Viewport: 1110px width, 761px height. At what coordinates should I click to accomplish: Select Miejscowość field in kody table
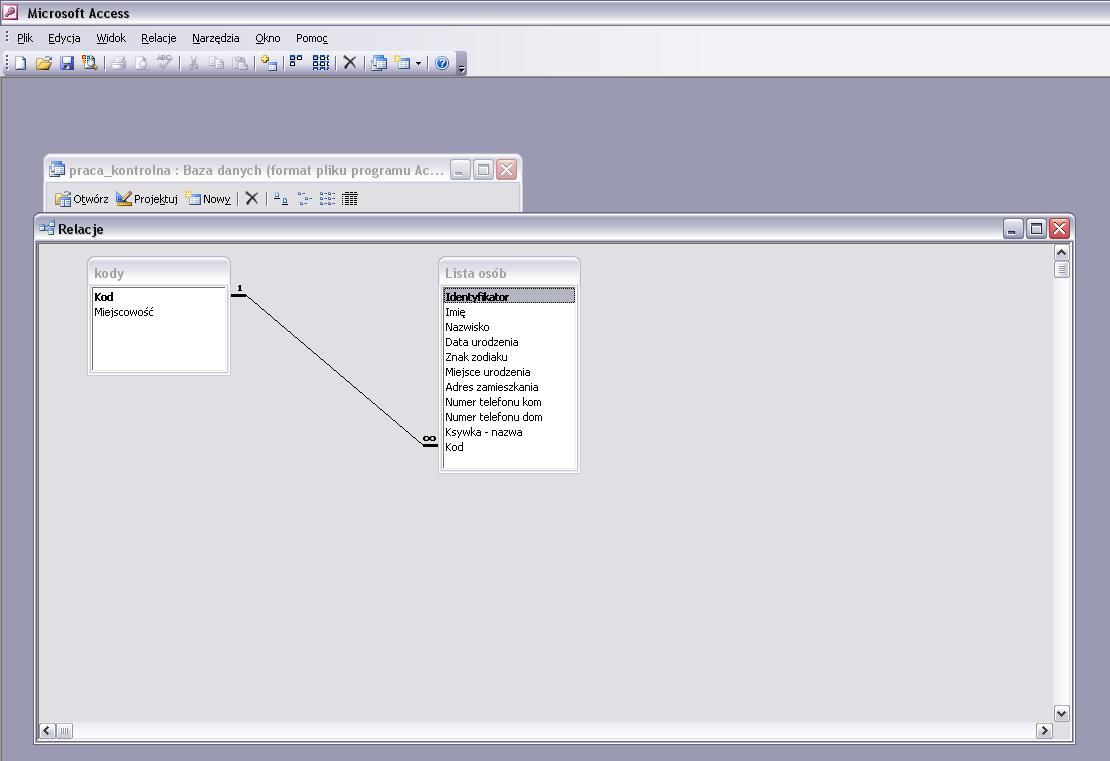click(x=124, y=312)
